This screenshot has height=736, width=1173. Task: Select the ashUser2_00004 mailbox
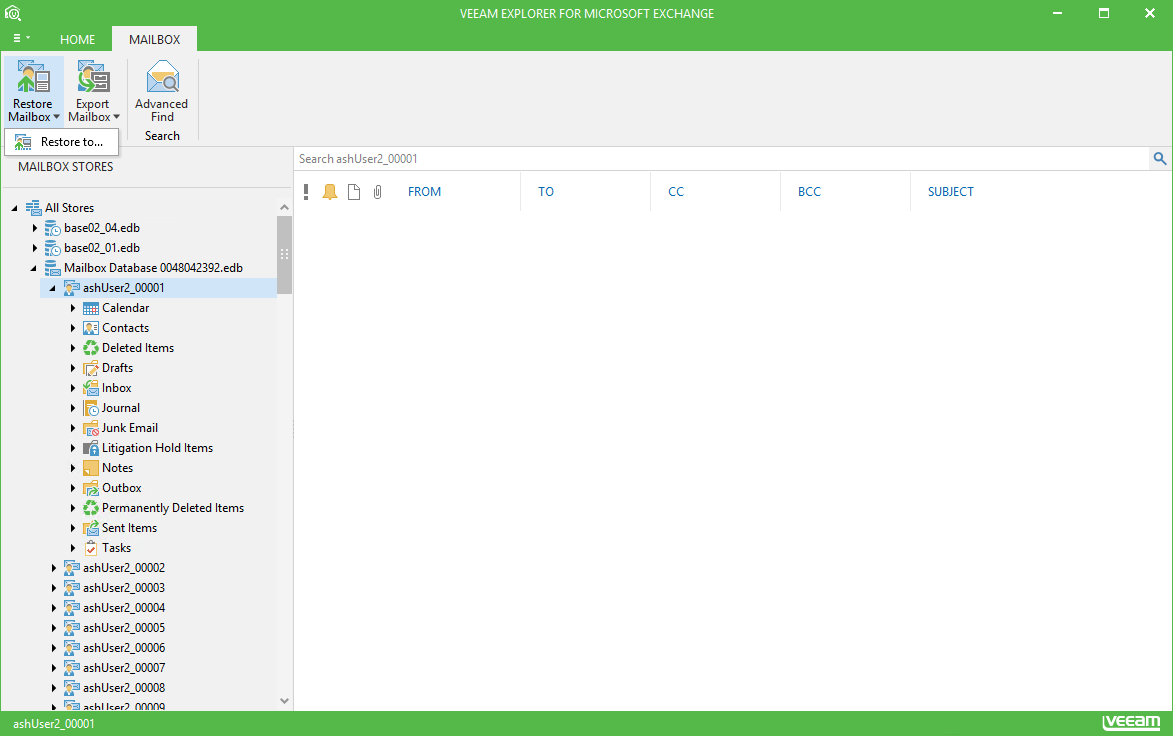pos(124,608)
